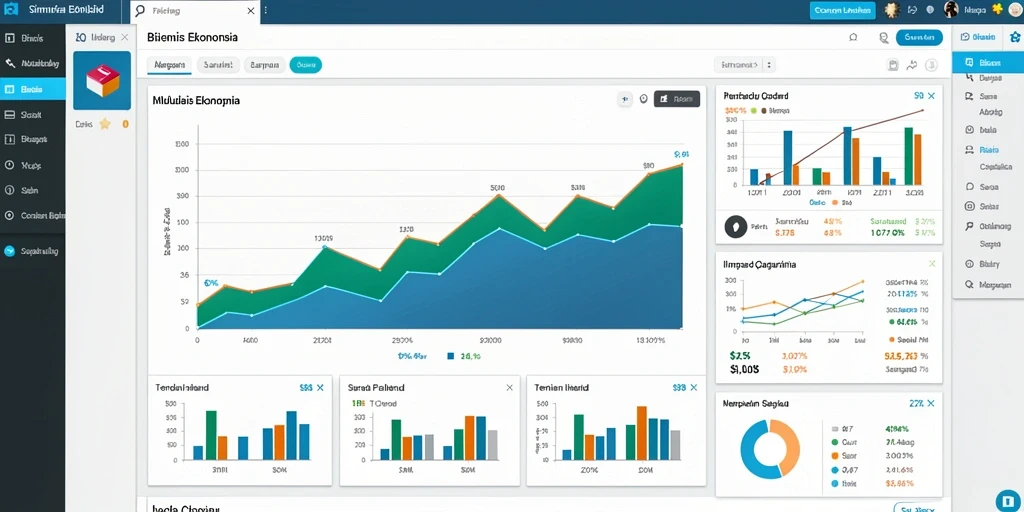Open the colorful cube thumbnail in side panel

[x=102, y=80]
